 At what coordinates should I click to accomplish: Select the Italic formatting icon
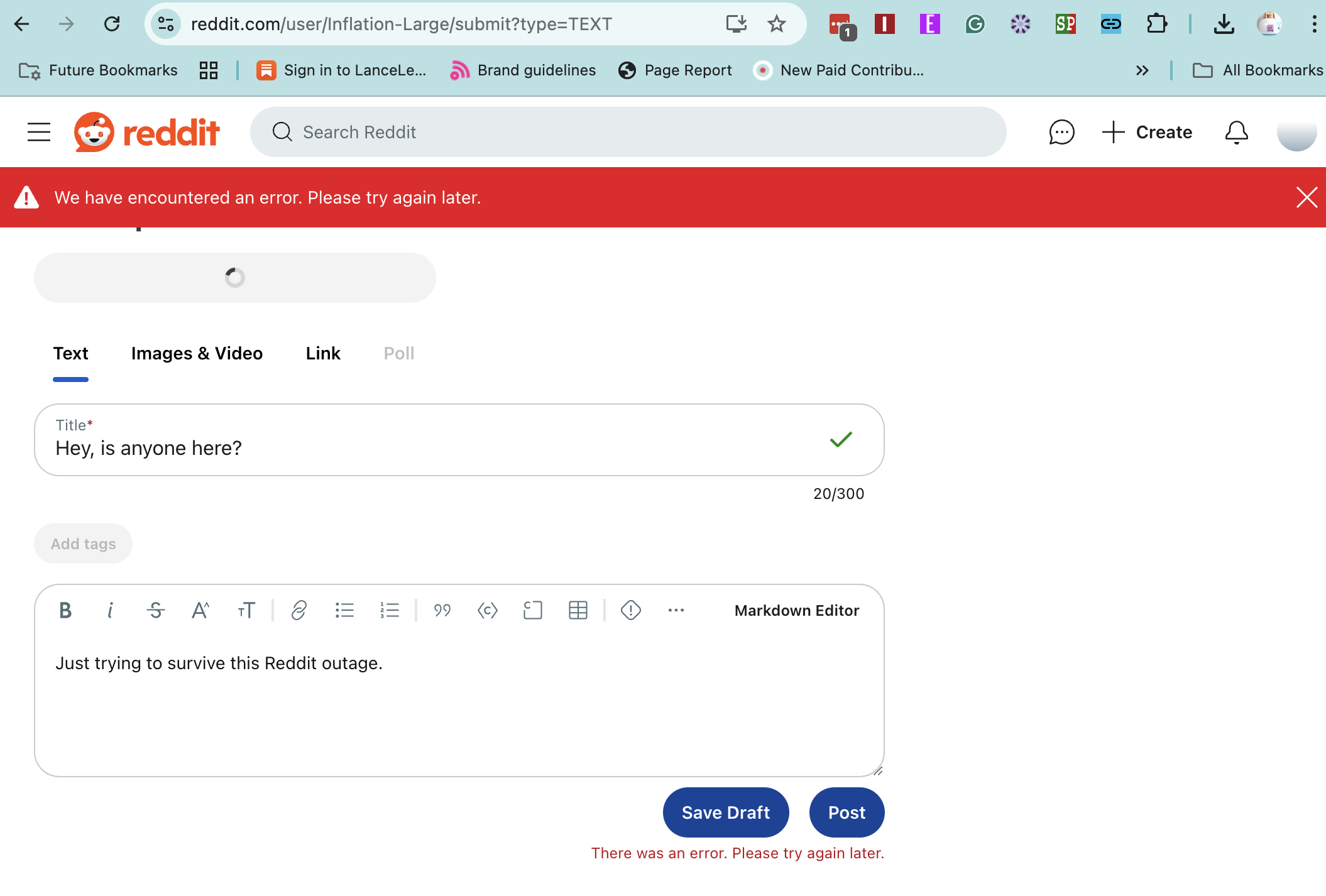click(111, 610)
